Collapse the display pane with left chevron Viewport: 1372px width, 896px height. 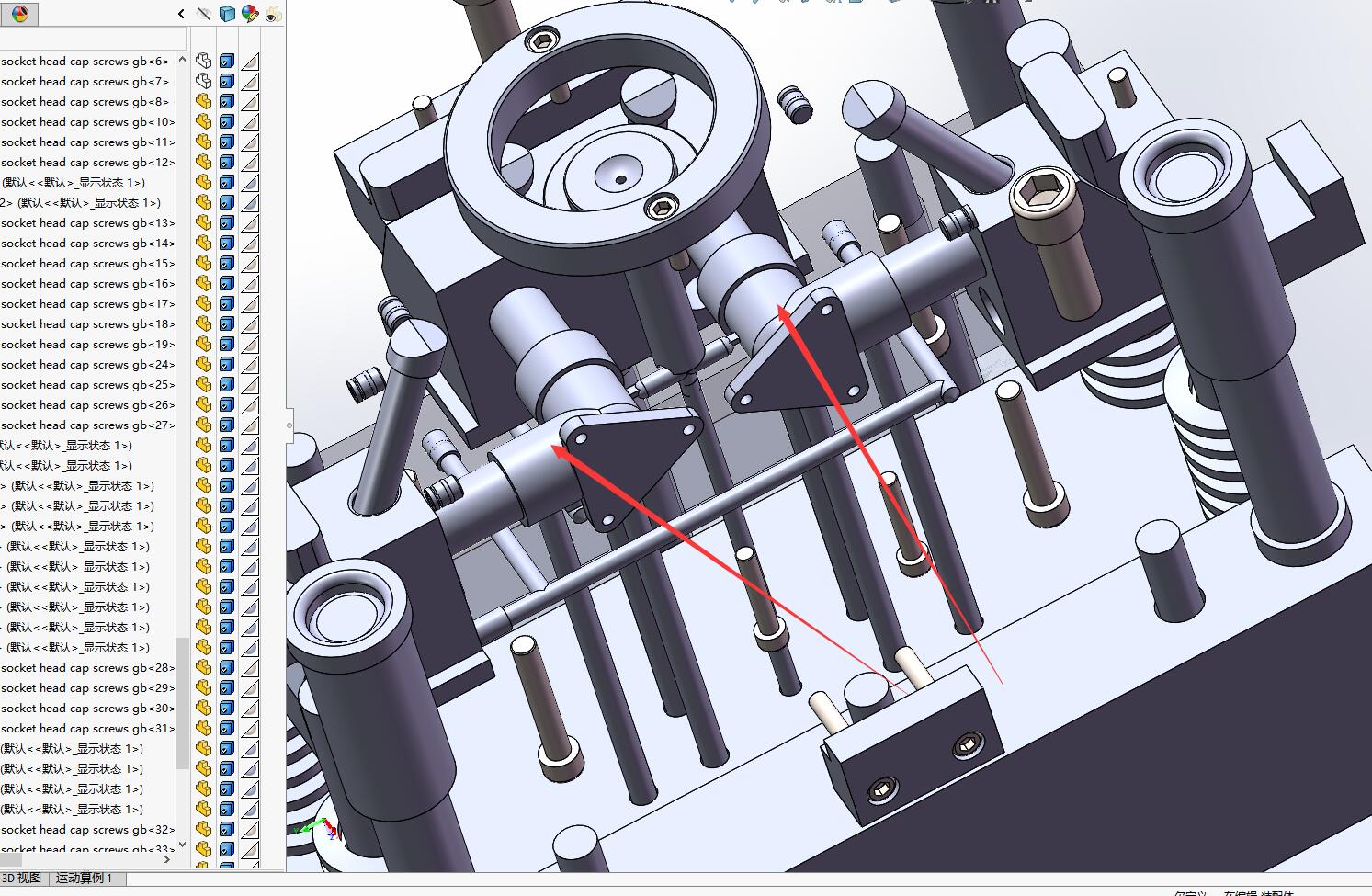coord(181,14)
